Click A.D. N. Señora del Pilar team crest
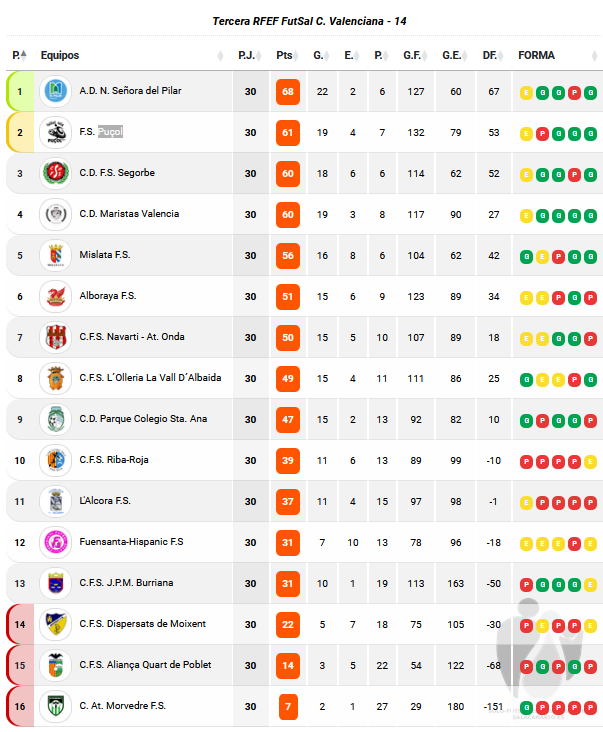The width and height of the screenshot is (603, 732). (x=56, y=91)
